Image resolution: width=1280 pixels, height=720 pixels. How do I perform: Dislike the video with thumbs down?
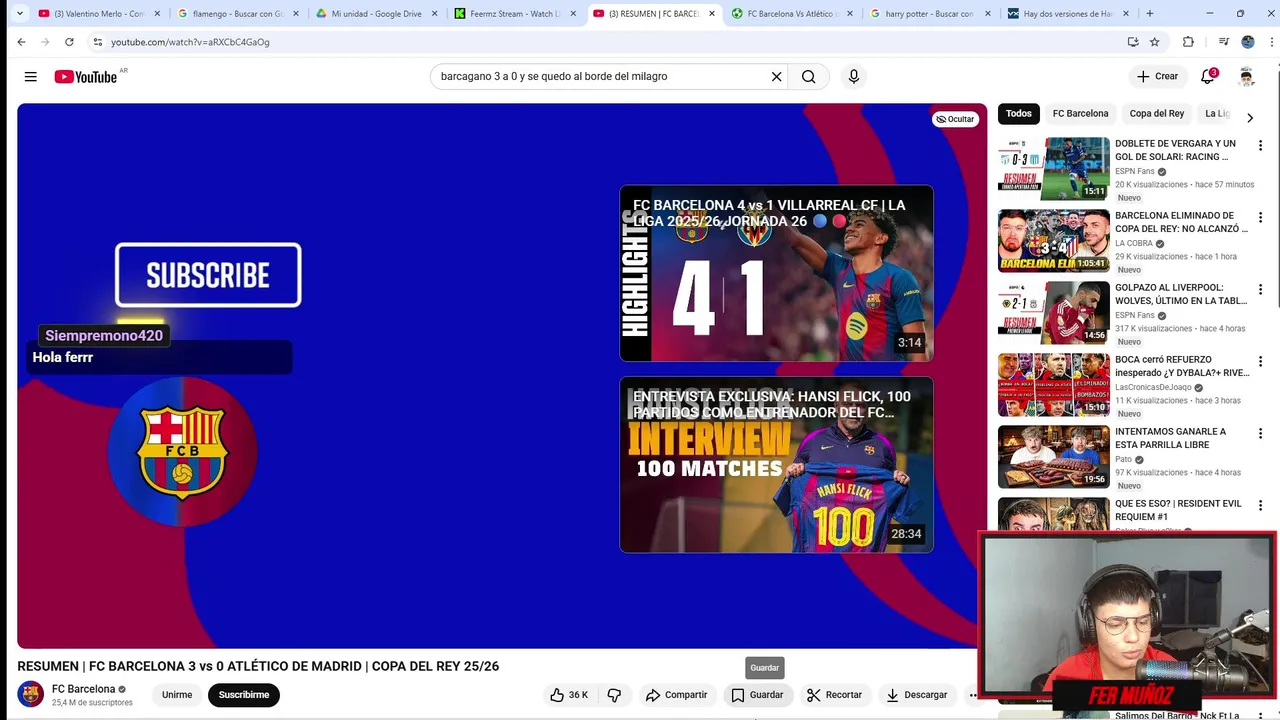[x=614, y=695]
